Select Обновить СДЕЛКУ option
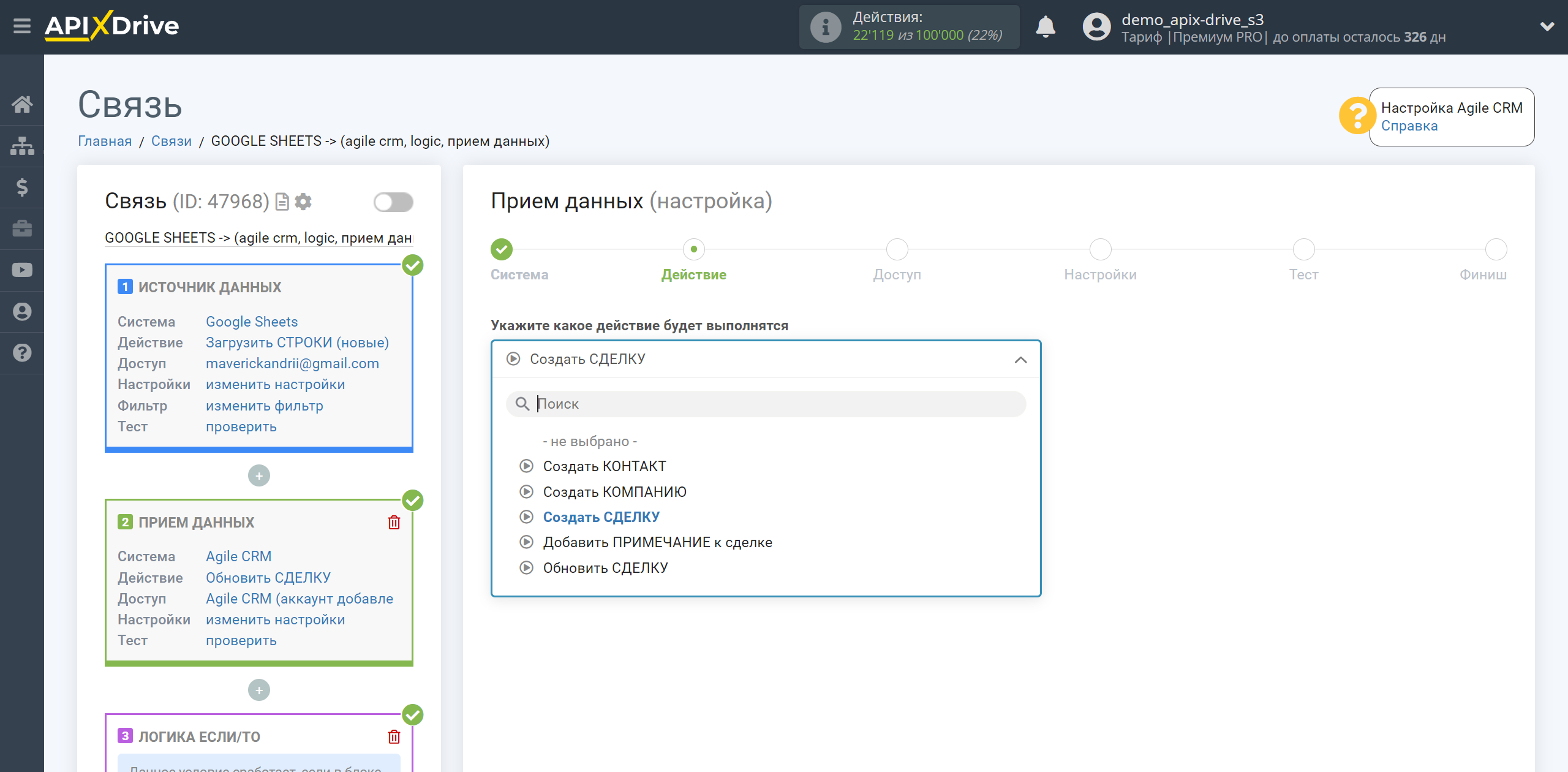Image resolution: width=1568 pixels, height=772 pixels. 605,568
